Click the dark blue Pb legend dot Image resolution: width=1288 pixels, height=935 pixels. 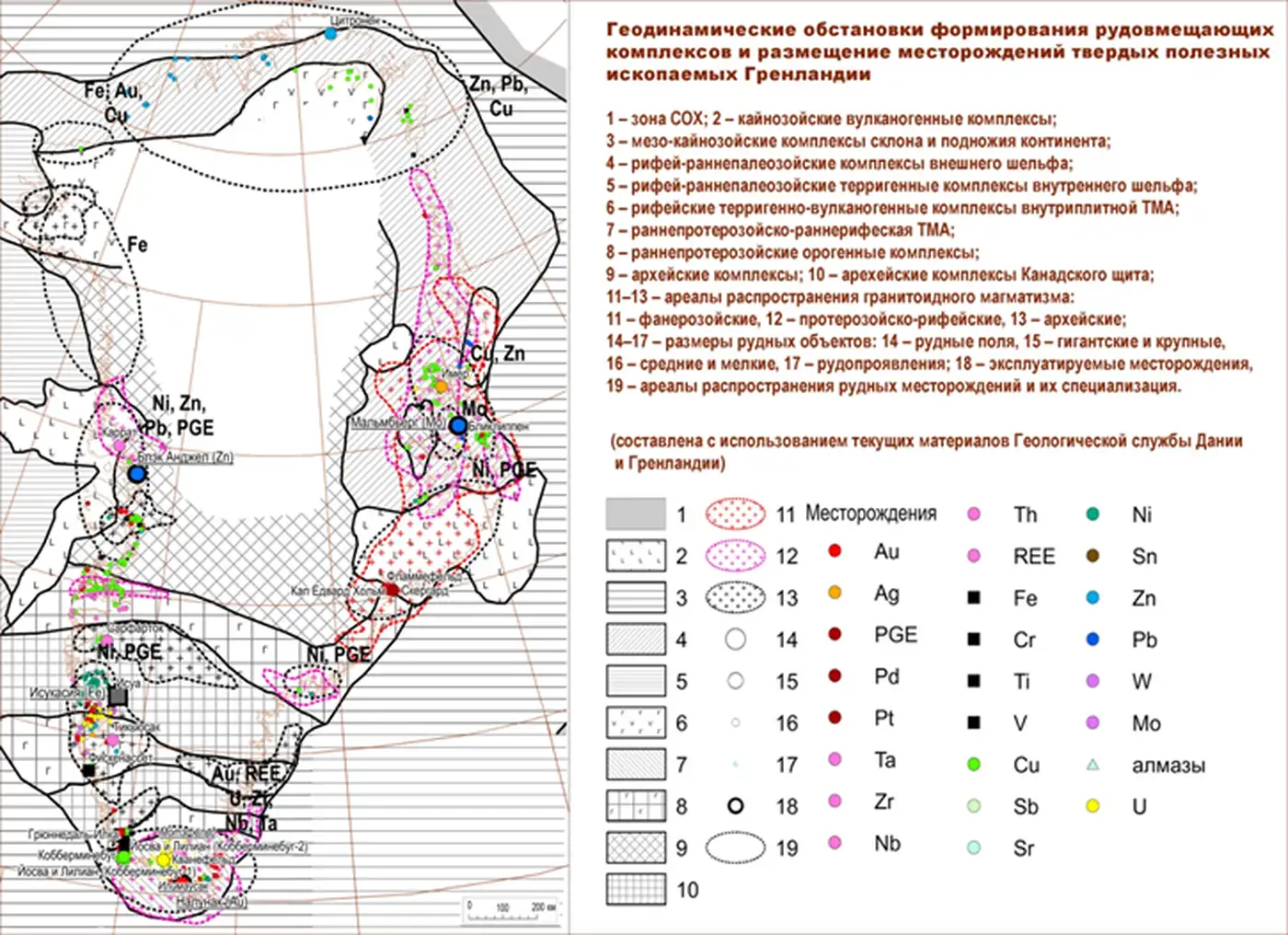click(x=1093, y=640)
